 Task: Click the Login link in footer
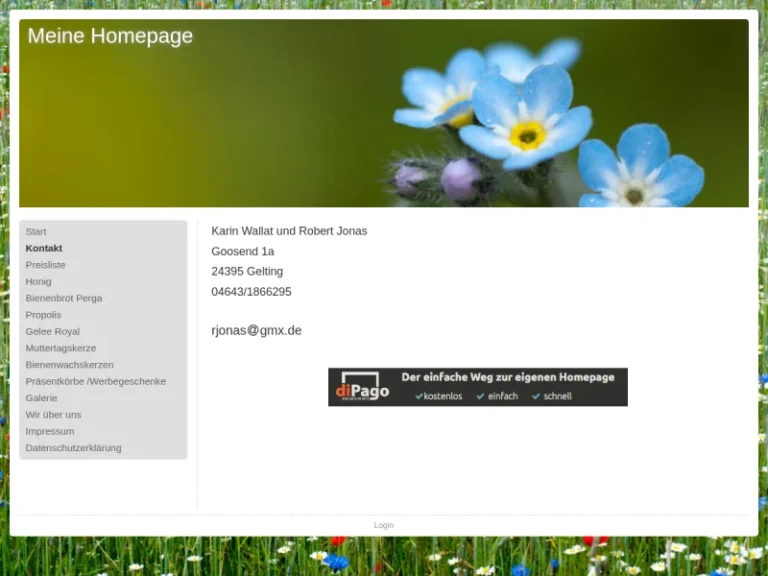384,525
